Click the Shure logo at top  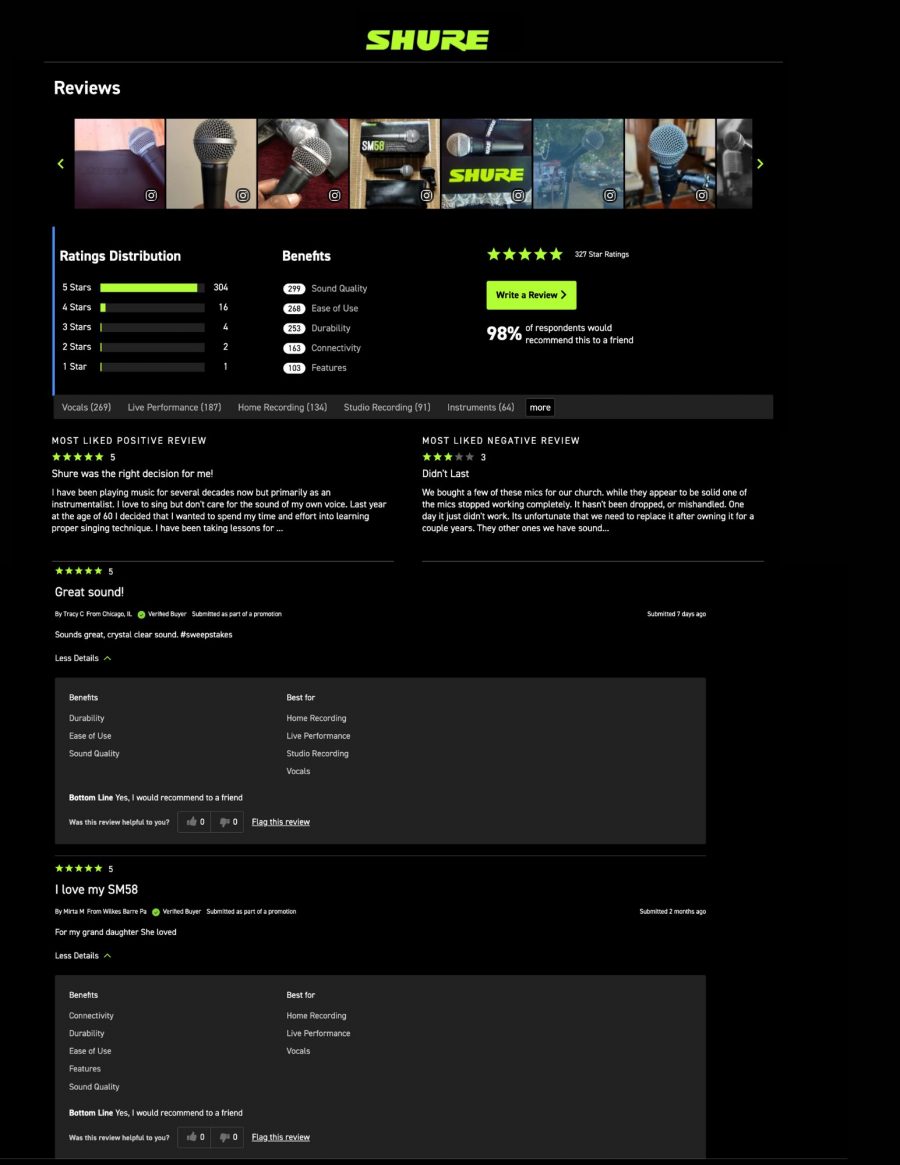click(427, 40)
